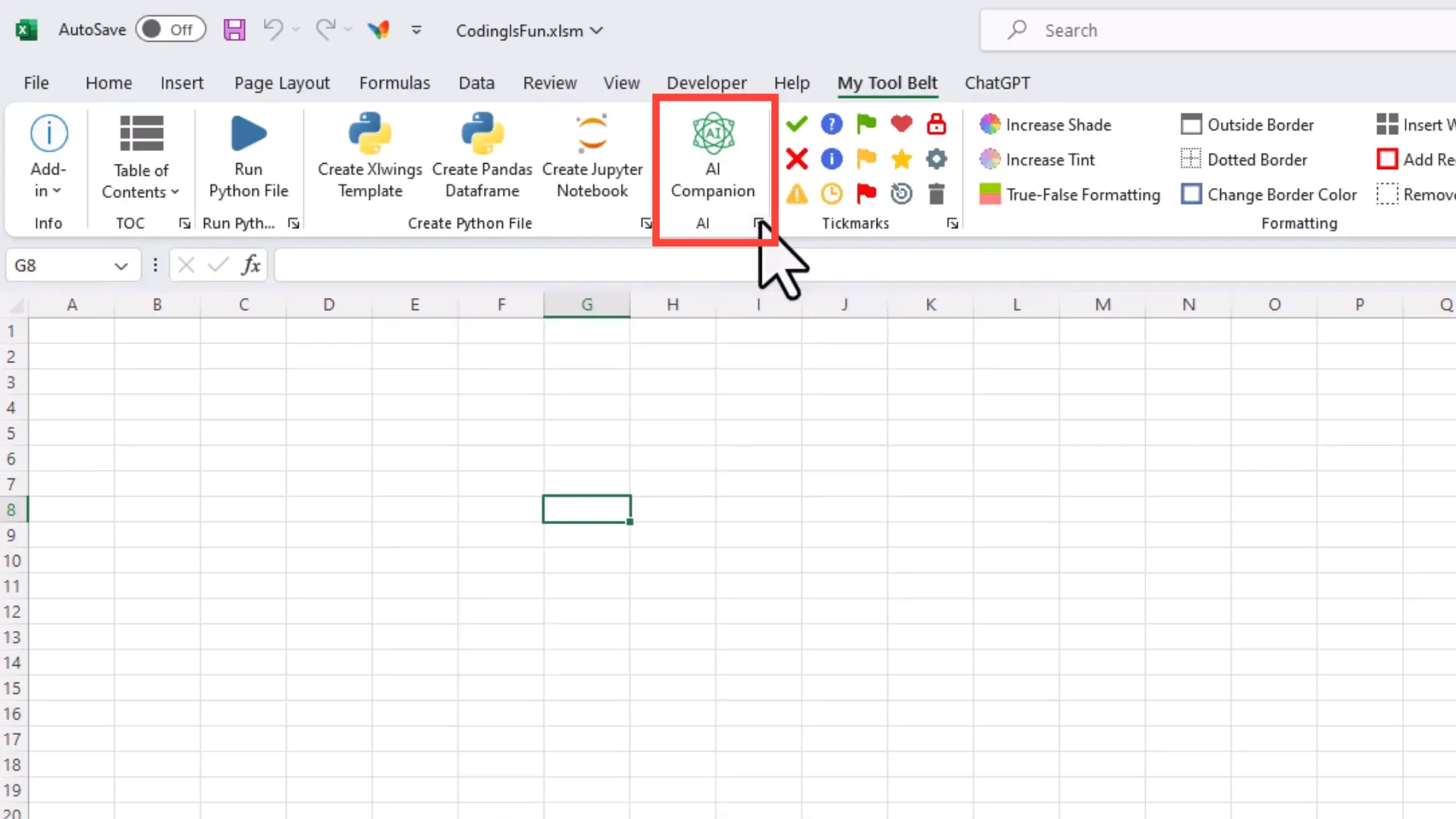Toggle AutoSave on
The width and height of the screenshot is (1456, 819).
(171, 29)
